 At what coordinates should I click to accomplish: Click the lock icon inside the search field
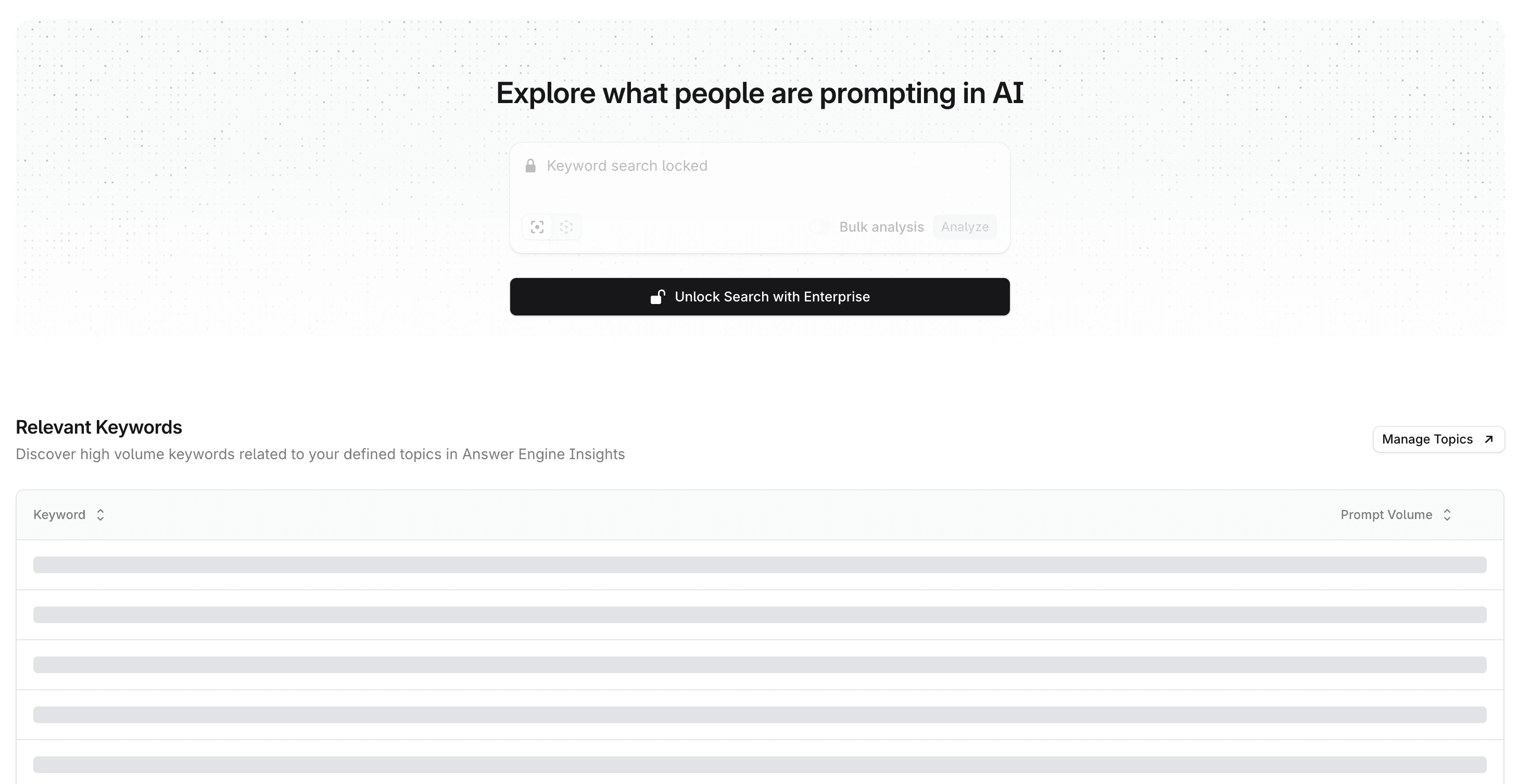[530, 166]
